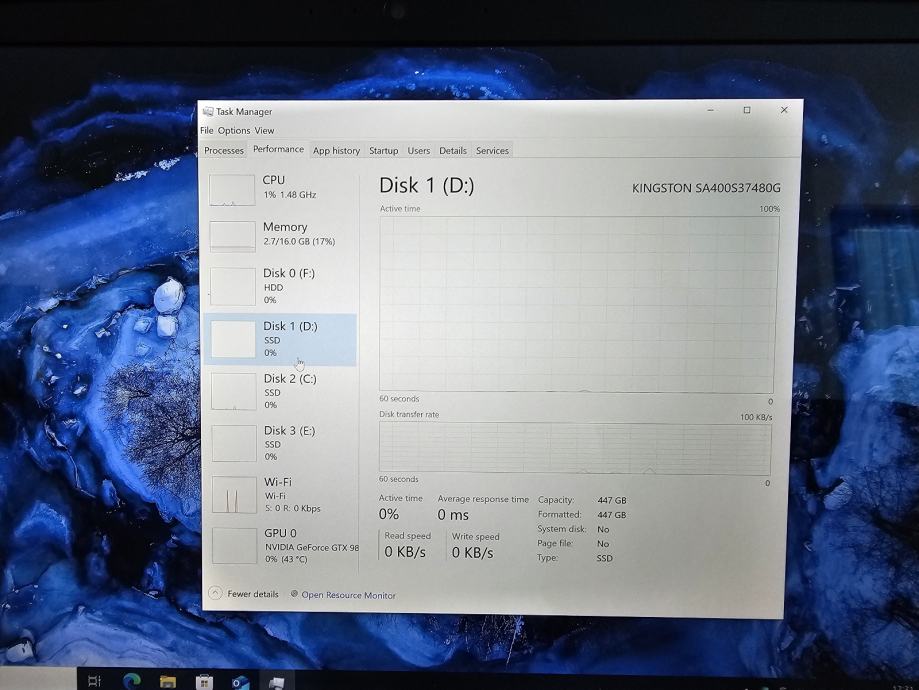This screenshot has height=690, width=919.
Task: Click the Disk 1 (D:) heading
Action: [427, 185]
